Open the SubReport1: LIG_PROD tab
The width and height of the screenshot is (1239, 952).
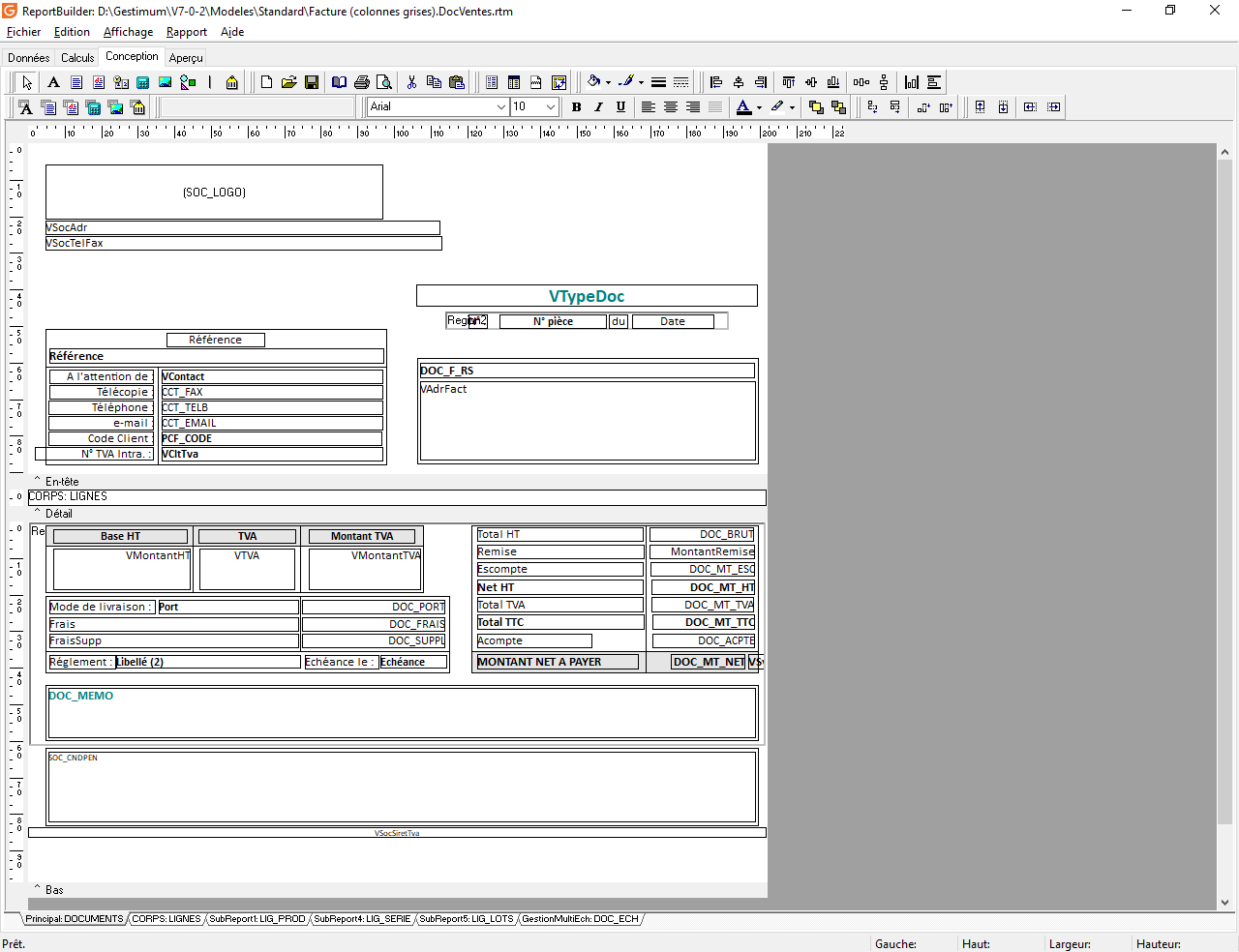pyautogui.click(x=257, y=919)
